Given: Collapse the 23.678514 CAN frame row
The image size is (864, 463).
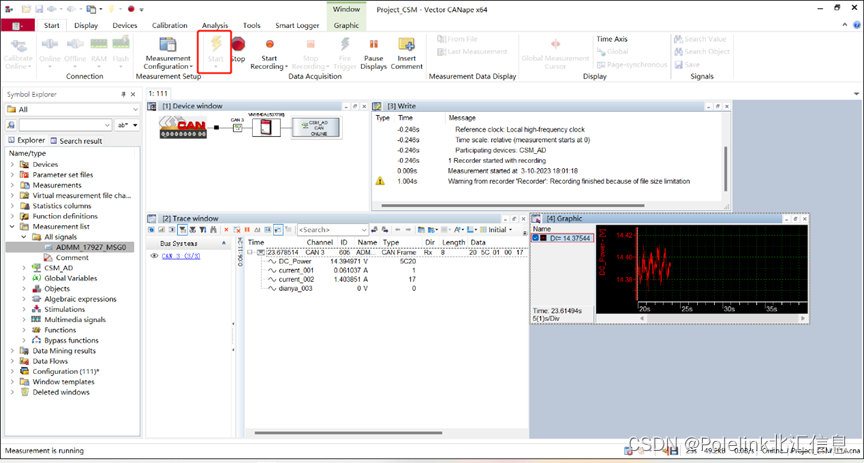Looking at the screenshot, I should [250, 252].
